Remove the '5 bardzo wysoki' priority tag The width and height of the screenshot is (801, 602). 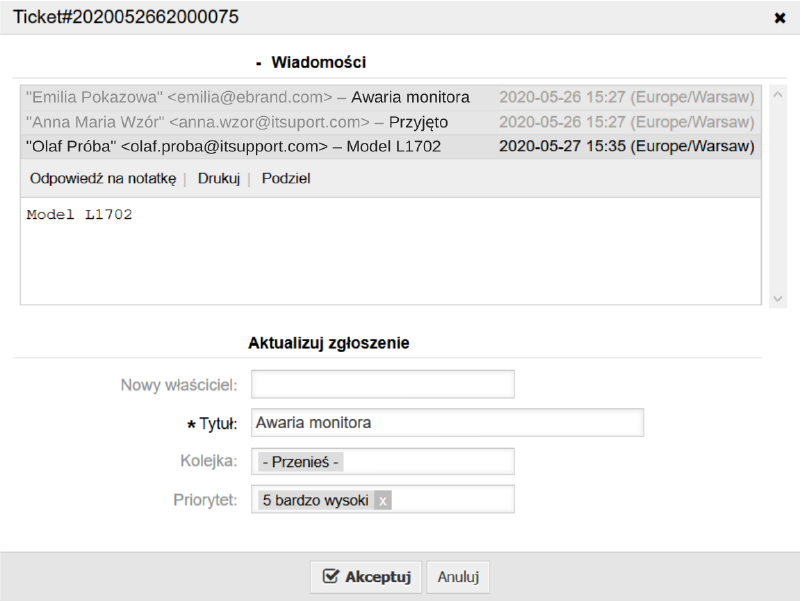[383, 500]
